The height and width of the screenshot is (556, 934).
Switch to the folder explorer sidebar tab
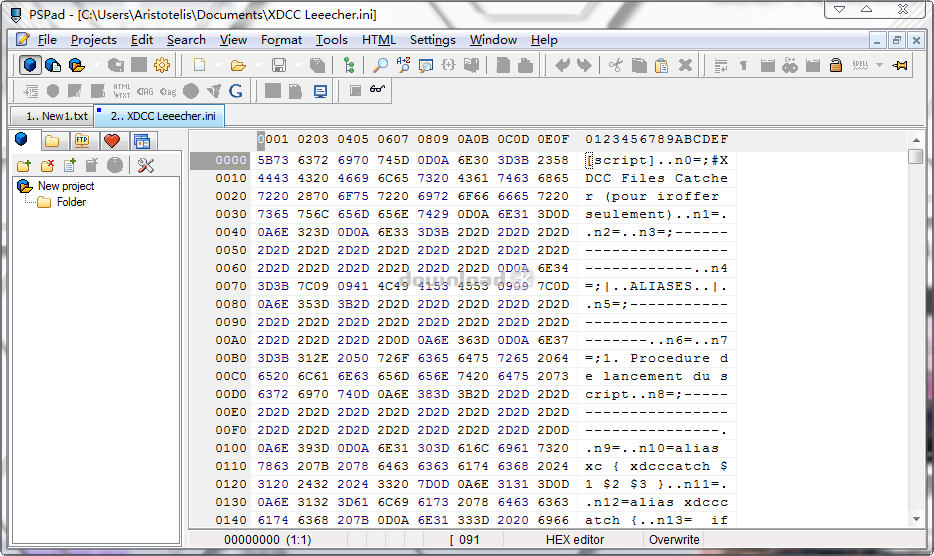52,141
